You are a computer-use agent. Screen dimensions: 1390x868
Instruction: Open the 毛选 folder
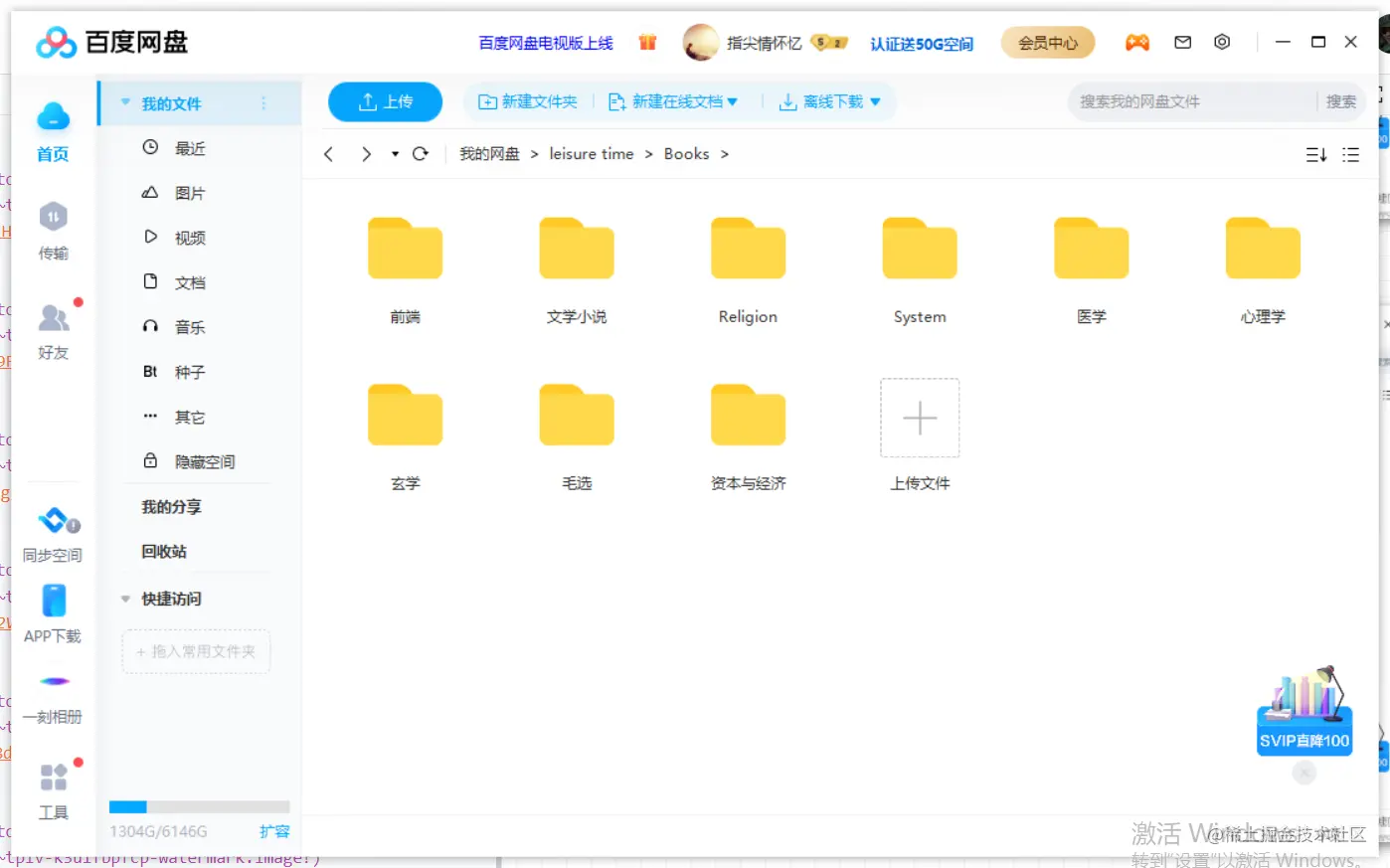577,436
